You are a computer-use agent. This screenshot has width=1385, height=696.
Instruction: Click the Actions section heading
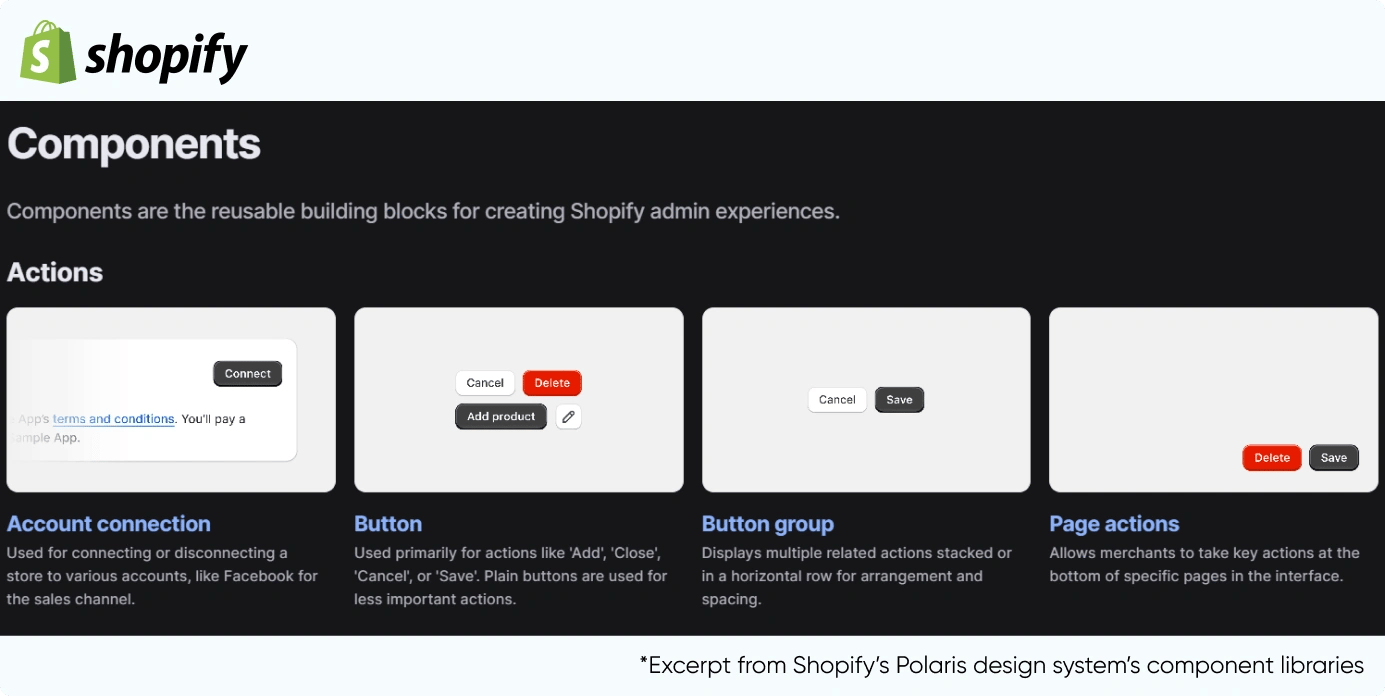click(55, 272)
